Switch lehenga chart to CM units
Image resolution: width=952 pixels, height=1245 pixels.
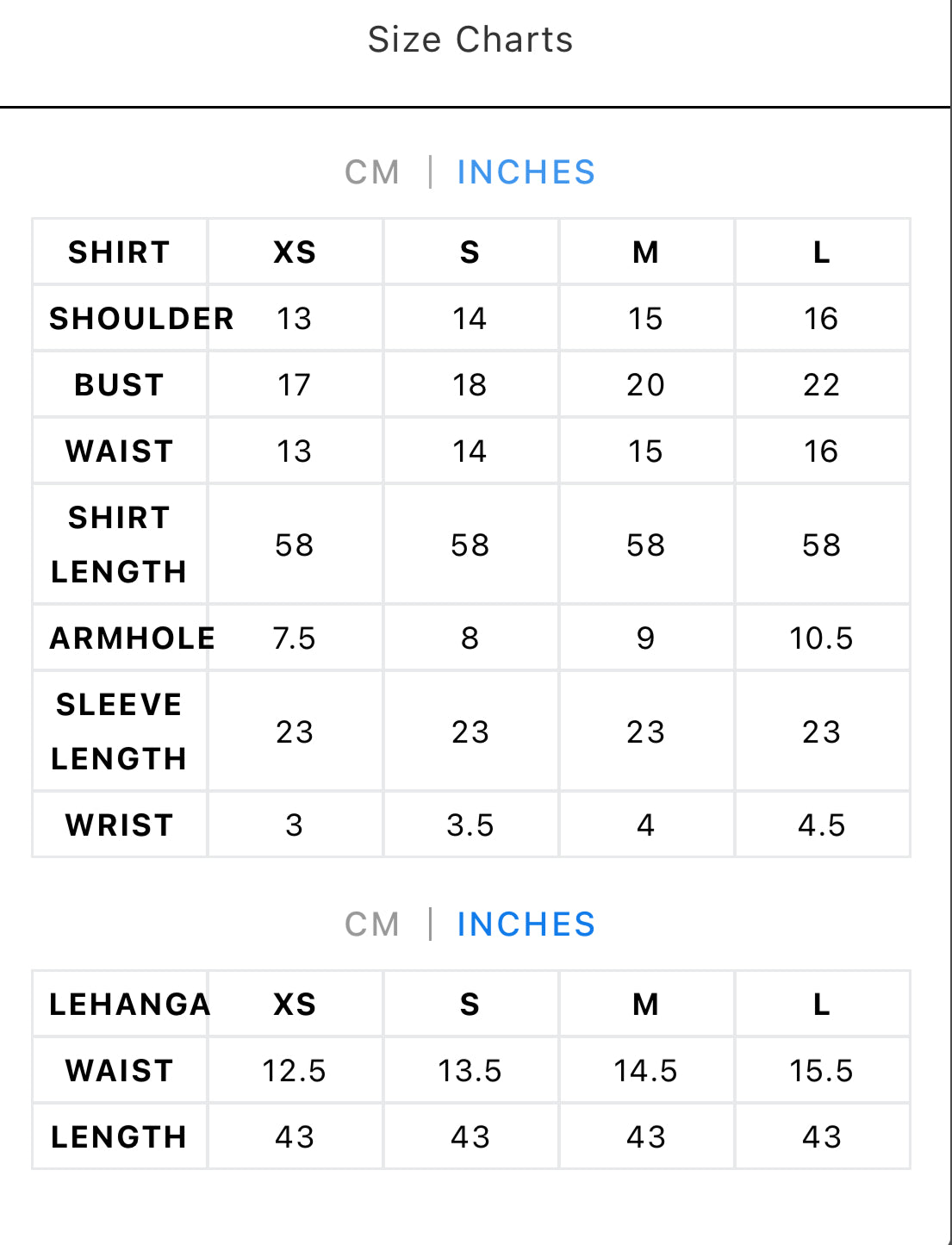372,924
